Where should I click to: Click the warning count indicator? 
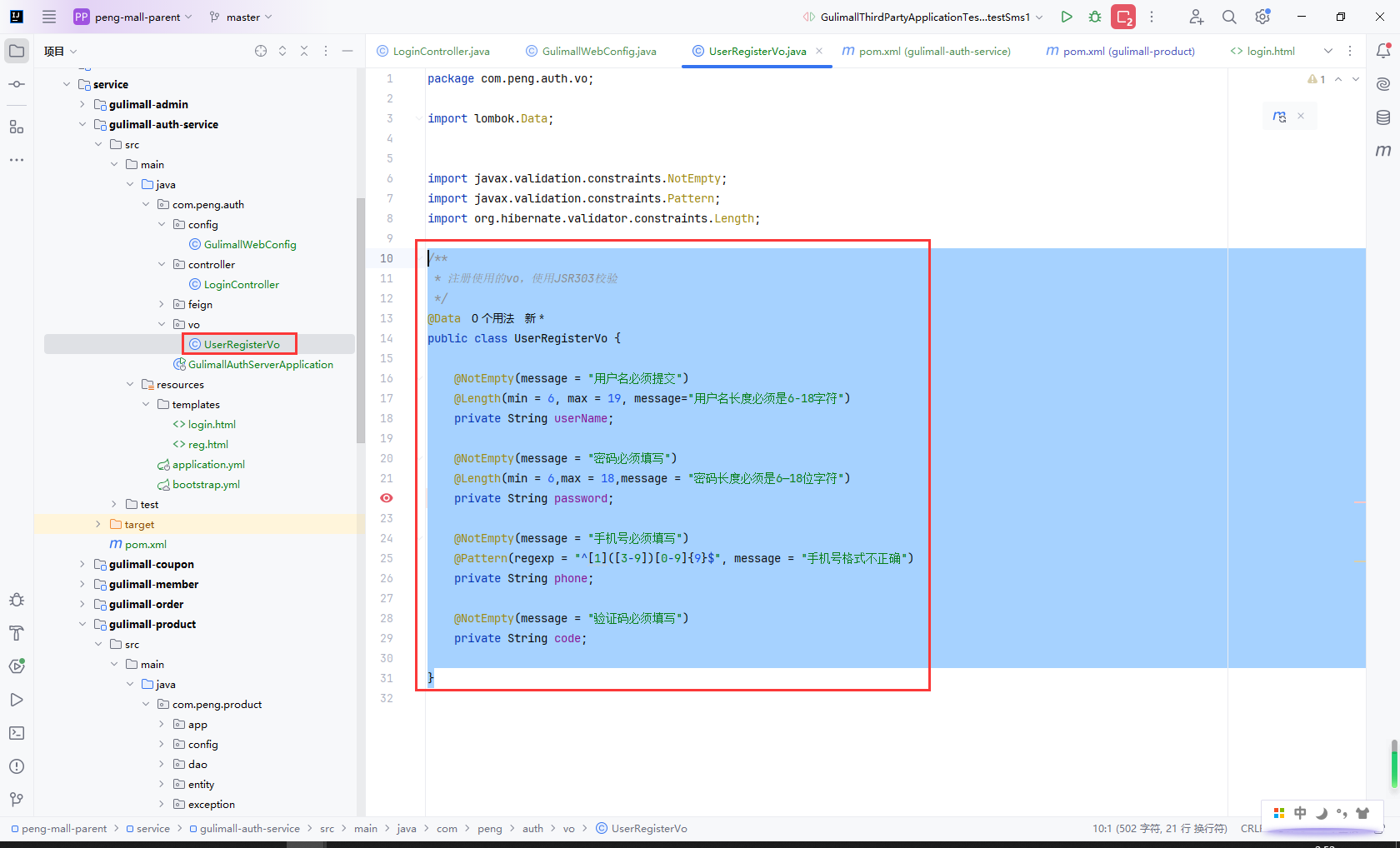click(1317, 79)
